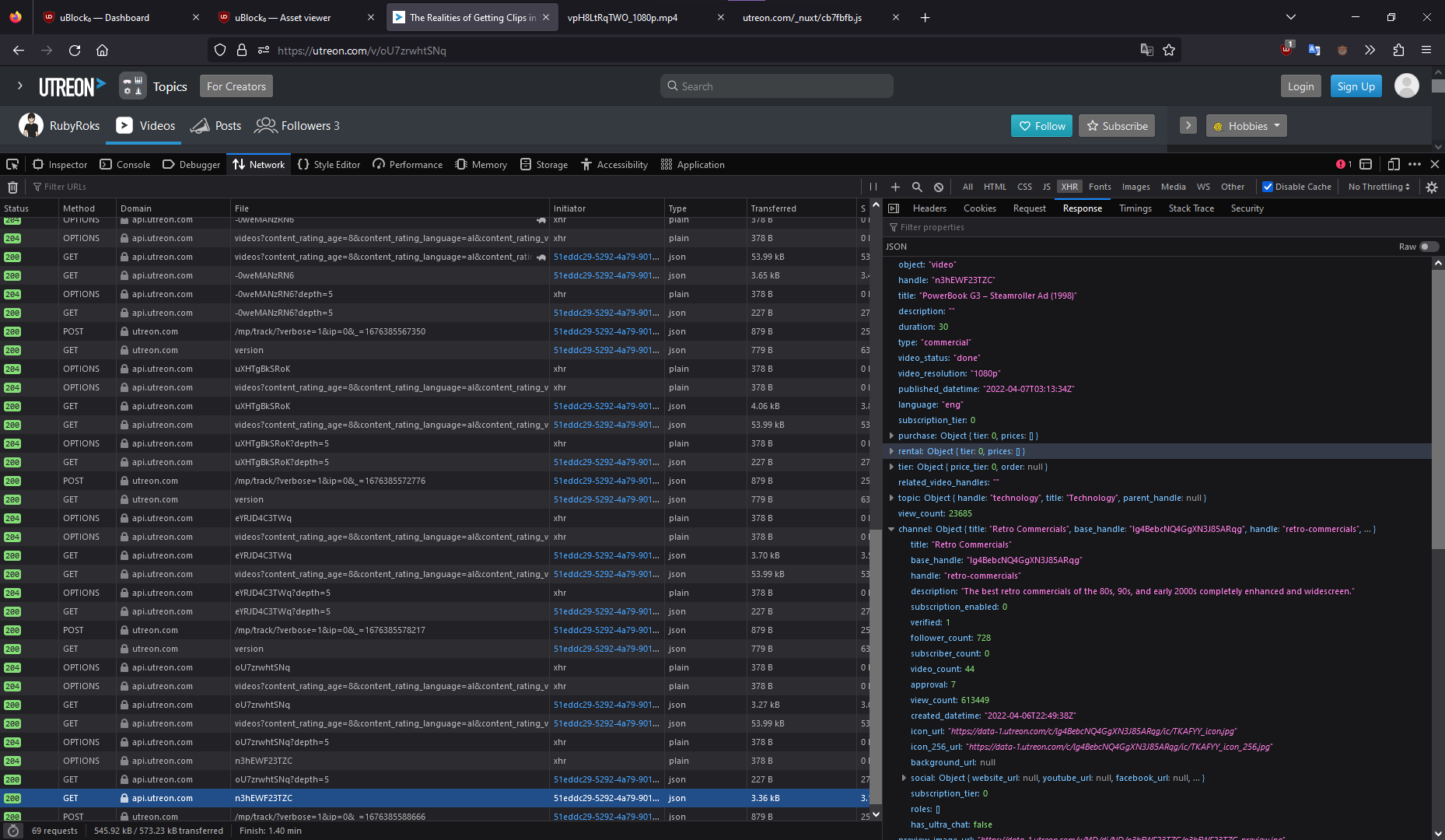Click the Sign Up button
Viewport: 1445px width, 840px height.
[1356, 86]
